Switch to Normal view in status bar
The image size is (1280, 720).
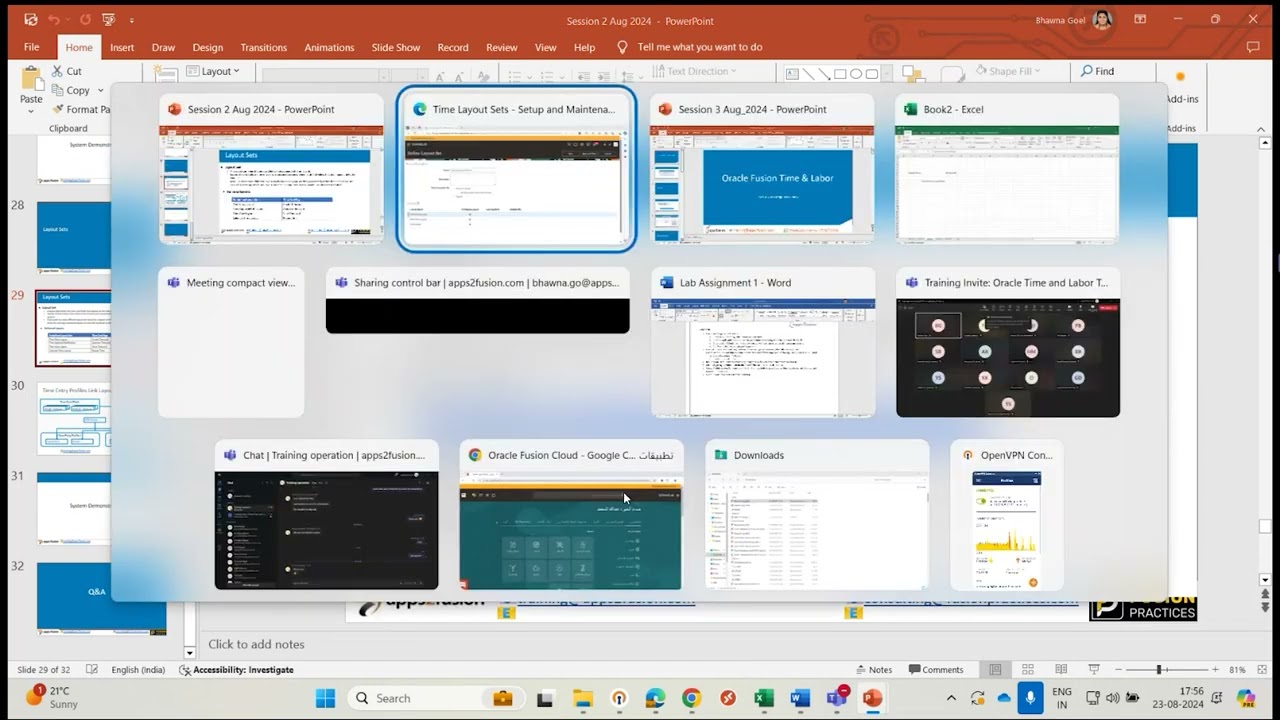(995, 670)
